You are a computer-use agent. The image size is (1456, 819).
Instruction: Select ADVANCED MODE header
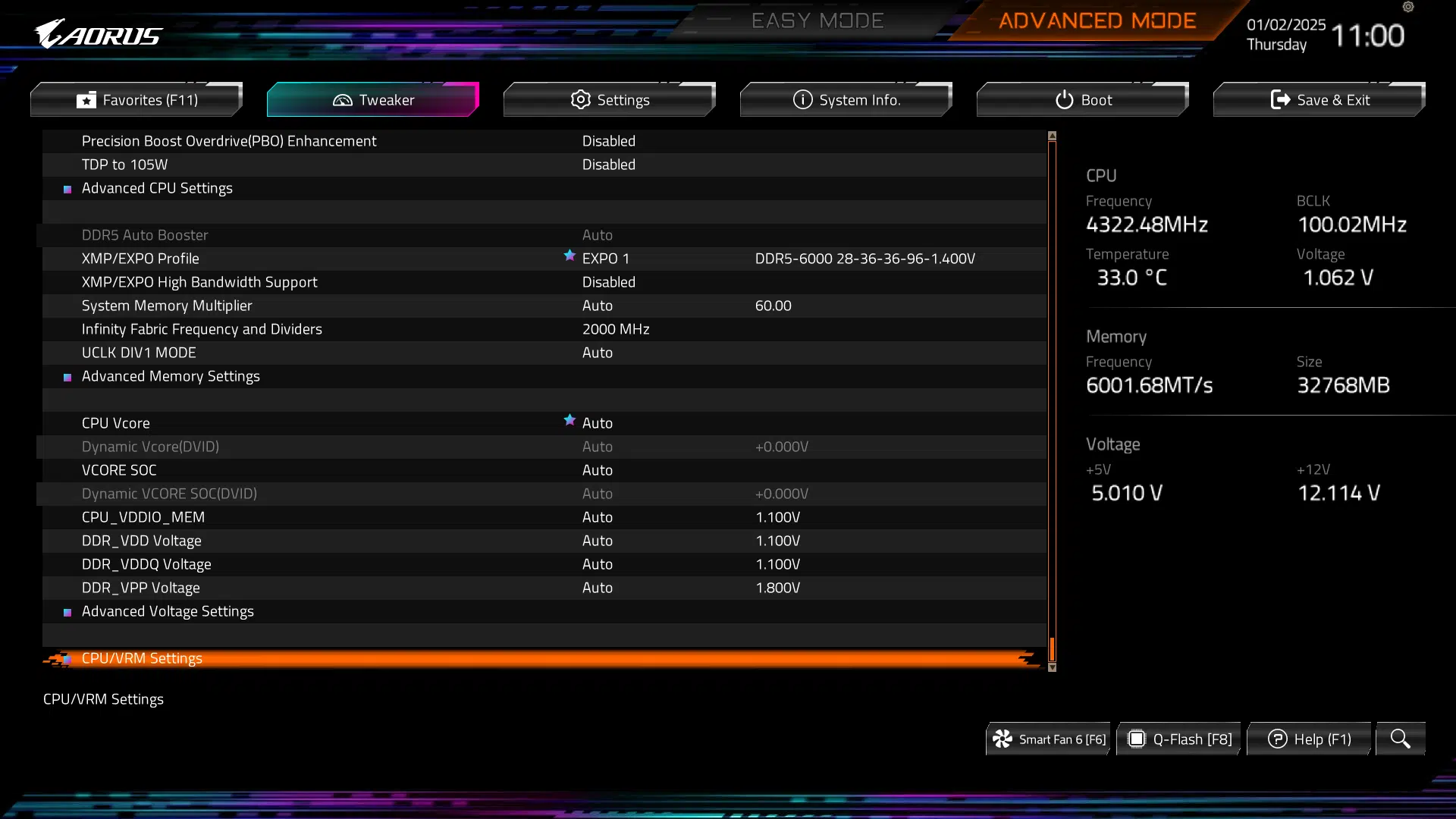pos(1097,20)
